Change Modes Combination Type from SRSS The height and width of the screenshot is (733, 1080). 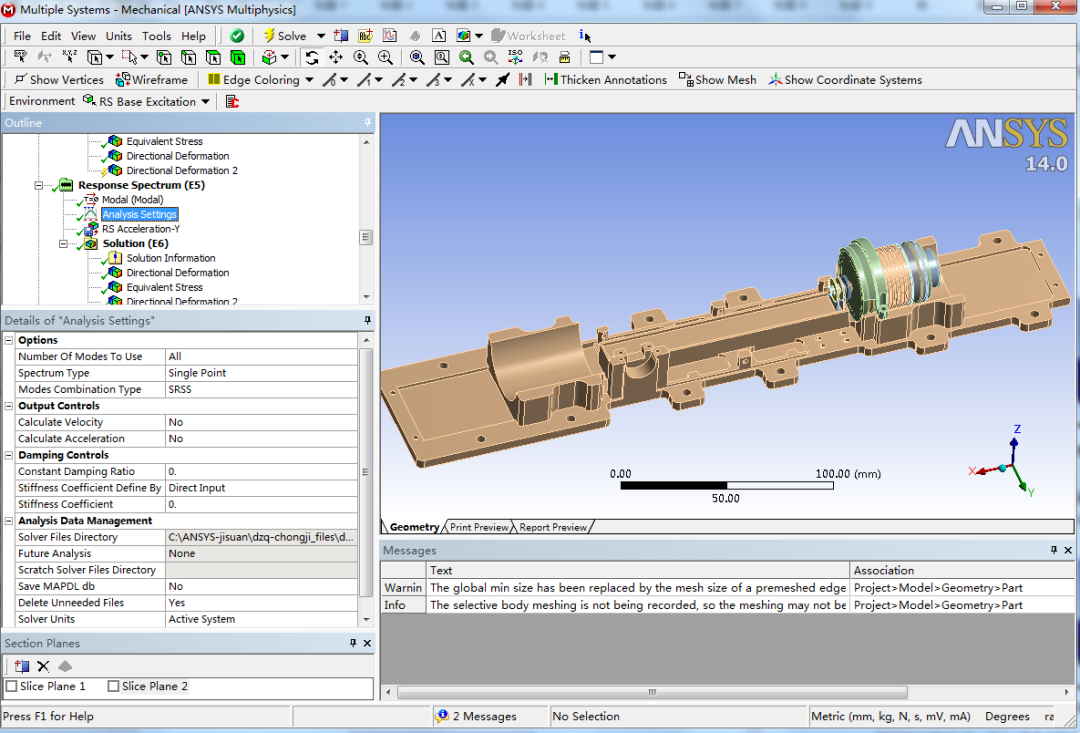[x=260, y=389]
